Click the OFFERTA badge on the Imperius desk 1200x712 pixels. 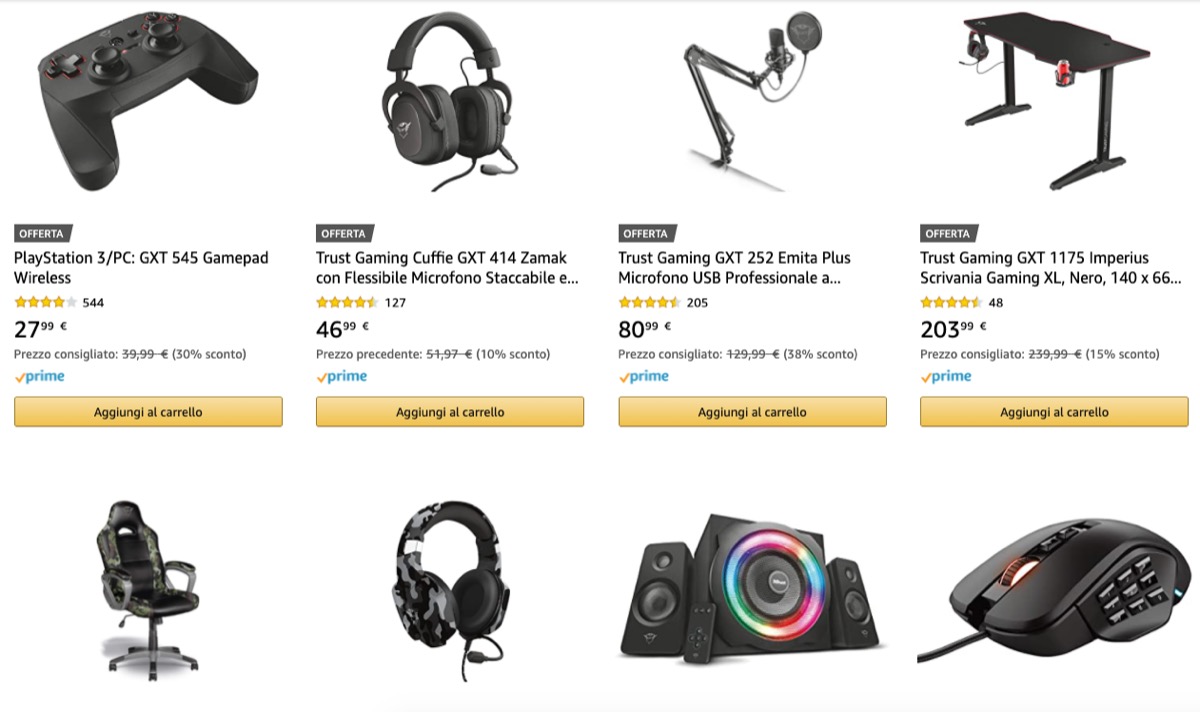coord(947,234)
